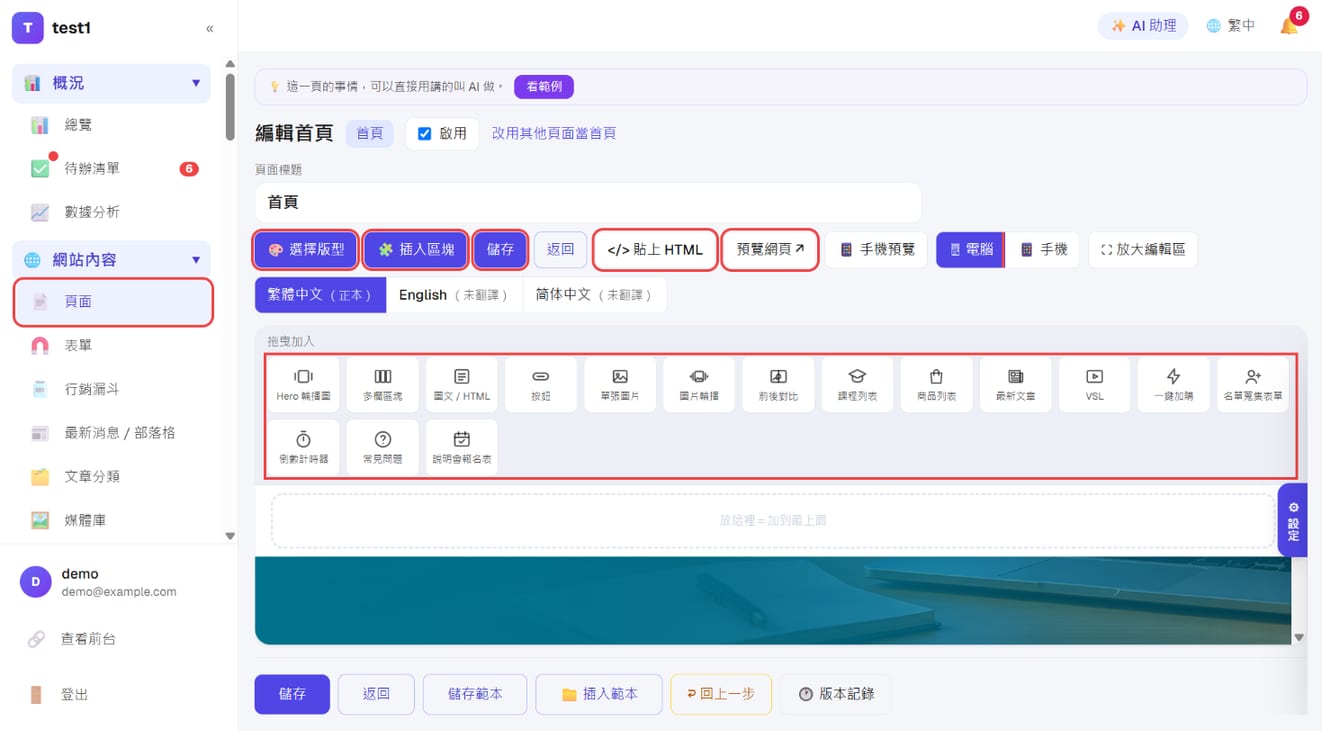Pick the 說明會報名表 block
The height and width of the screenshot is (731, 1322).
461,447
